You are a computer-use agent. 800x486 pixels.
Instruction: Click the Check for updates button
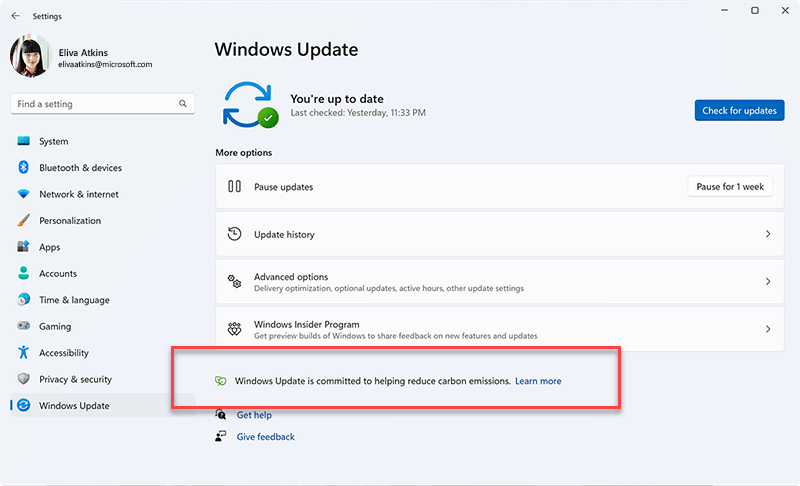pos(739,111)
